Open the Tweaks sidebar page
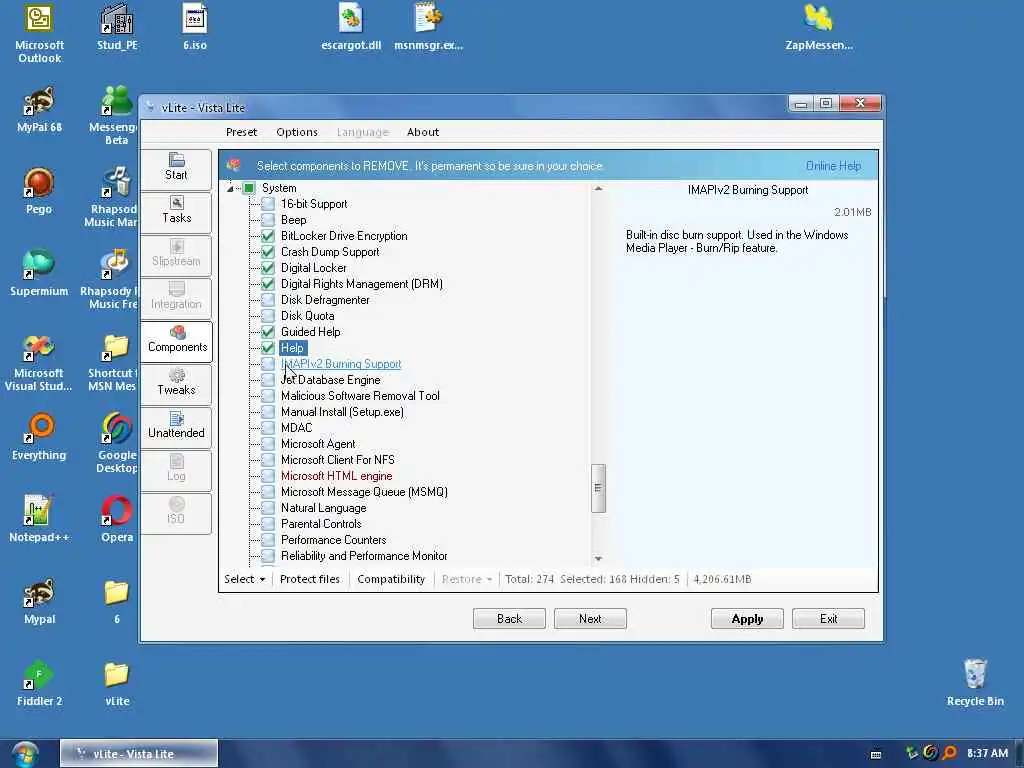 coord(176,384)
